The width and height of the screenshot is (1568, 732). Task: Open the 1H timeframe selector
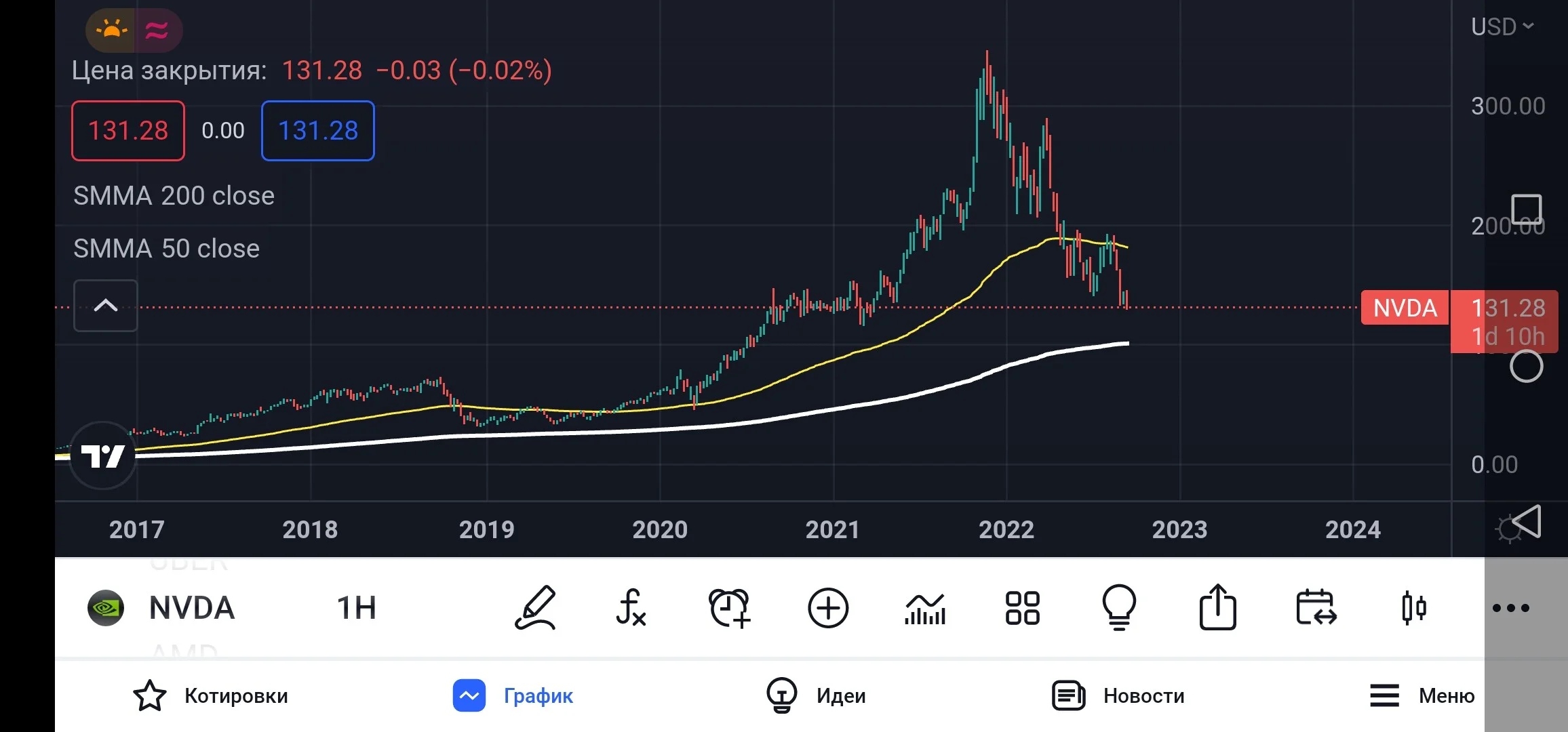click(x=356, y=607)
